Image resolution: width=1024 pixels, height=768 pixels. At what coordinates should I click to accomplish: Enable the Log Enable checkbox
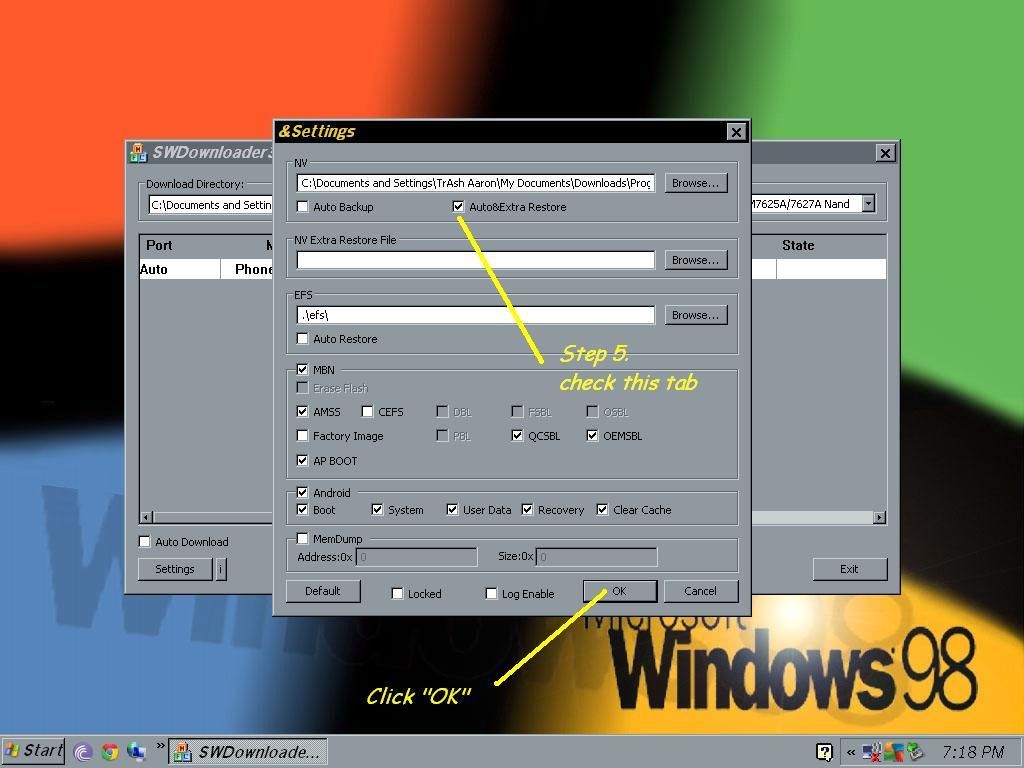pyautogui.click(x=491, y=594)
